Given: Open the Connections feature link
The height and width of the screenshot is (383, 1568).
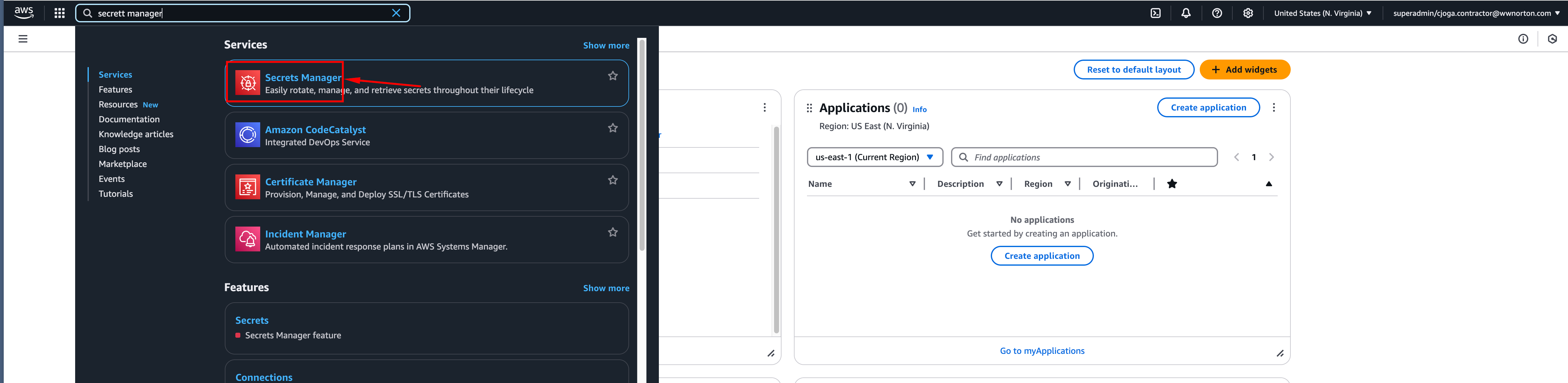Looking at the screenshot, I should tap(264, 377).
